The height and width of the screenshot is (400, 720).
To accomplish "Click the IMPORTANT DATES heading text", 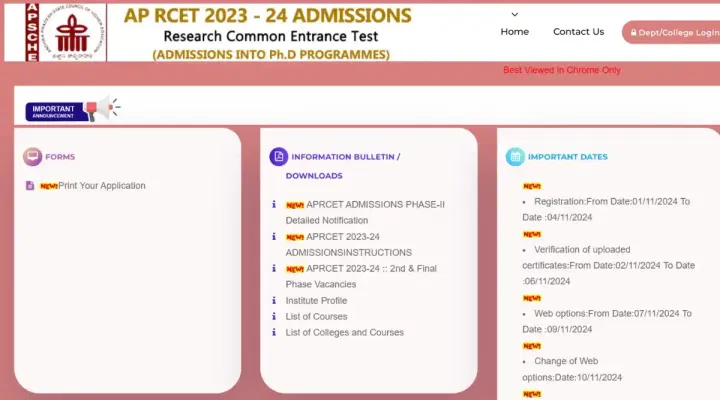I will coord(568,157).
